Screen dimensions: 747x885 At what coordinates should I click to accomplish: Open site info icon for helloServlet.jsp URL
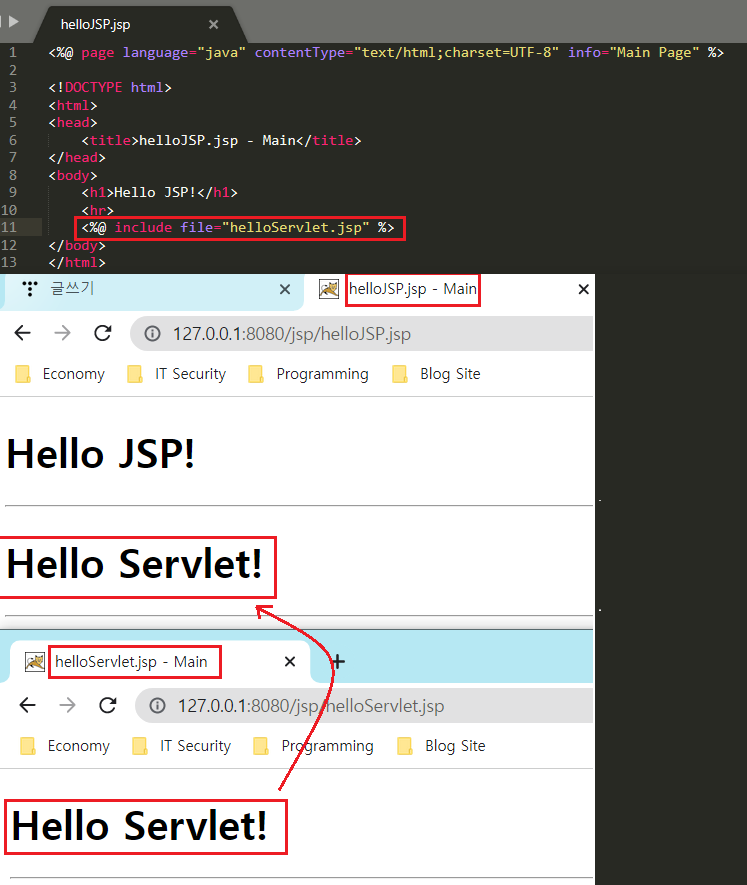157,706
